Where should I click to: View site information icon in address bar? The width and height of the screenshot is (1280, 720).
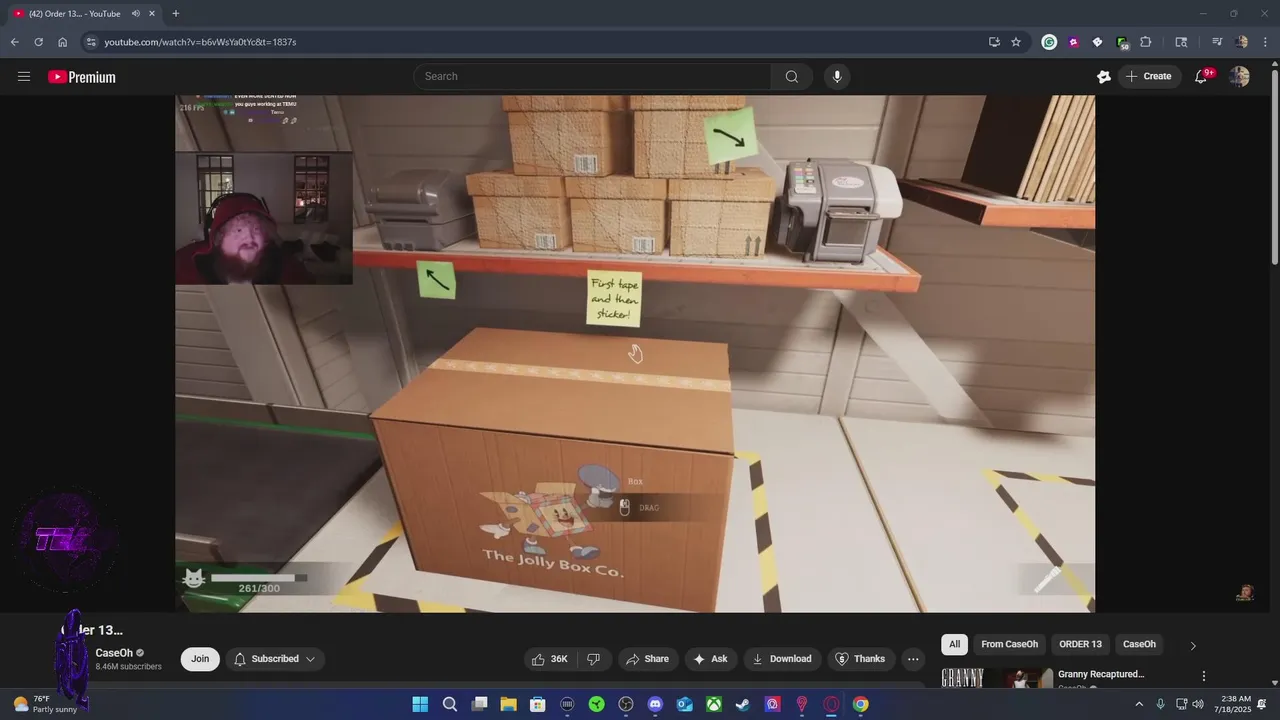pyautogui.click(x=91, y=42)
